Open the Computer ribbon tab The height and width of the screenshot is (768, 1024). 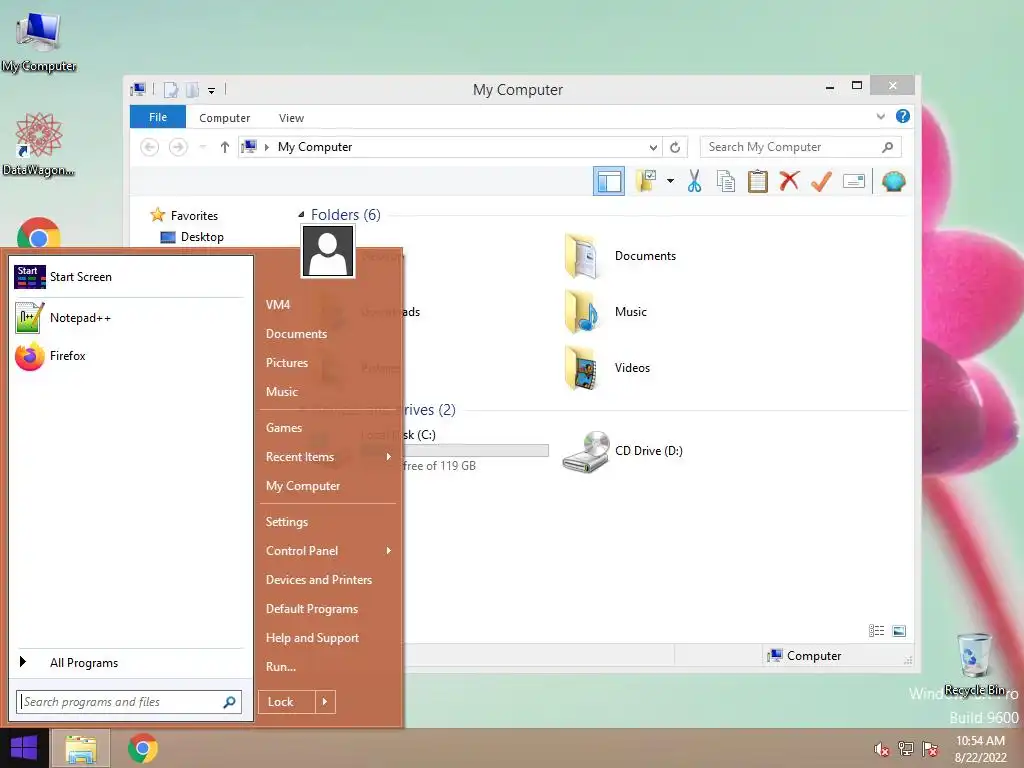(225, 118)
